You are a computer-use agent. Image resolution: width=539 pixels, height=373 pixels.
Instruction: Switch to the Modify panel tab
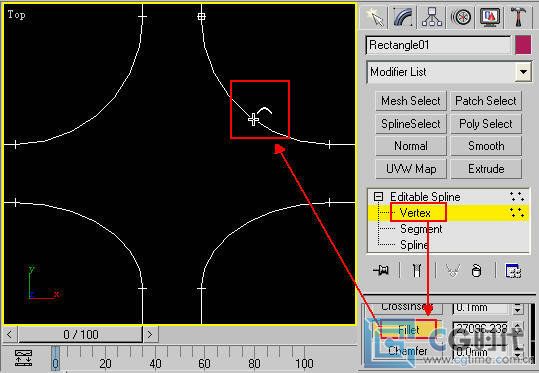click(x=403, y=17)
